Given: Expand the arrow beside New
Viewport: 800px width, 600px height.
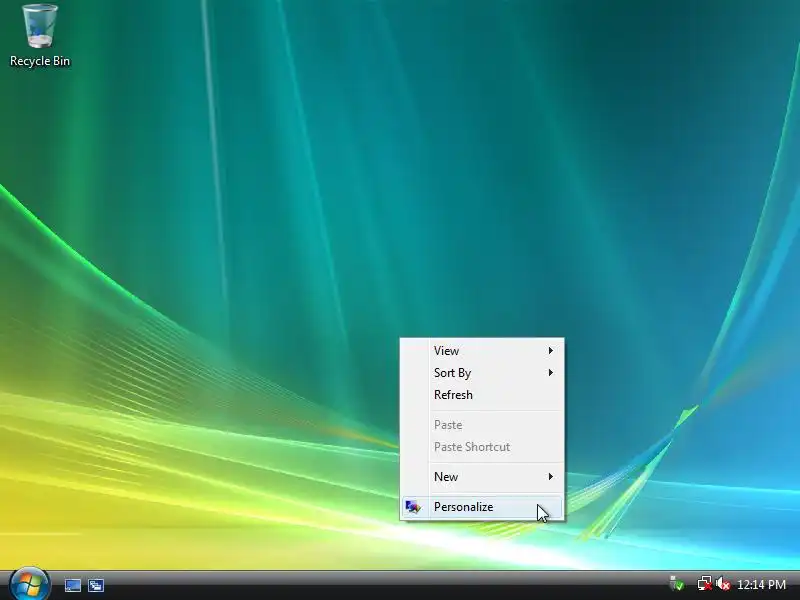Looking at the screenshot, I should click(551, 477).
